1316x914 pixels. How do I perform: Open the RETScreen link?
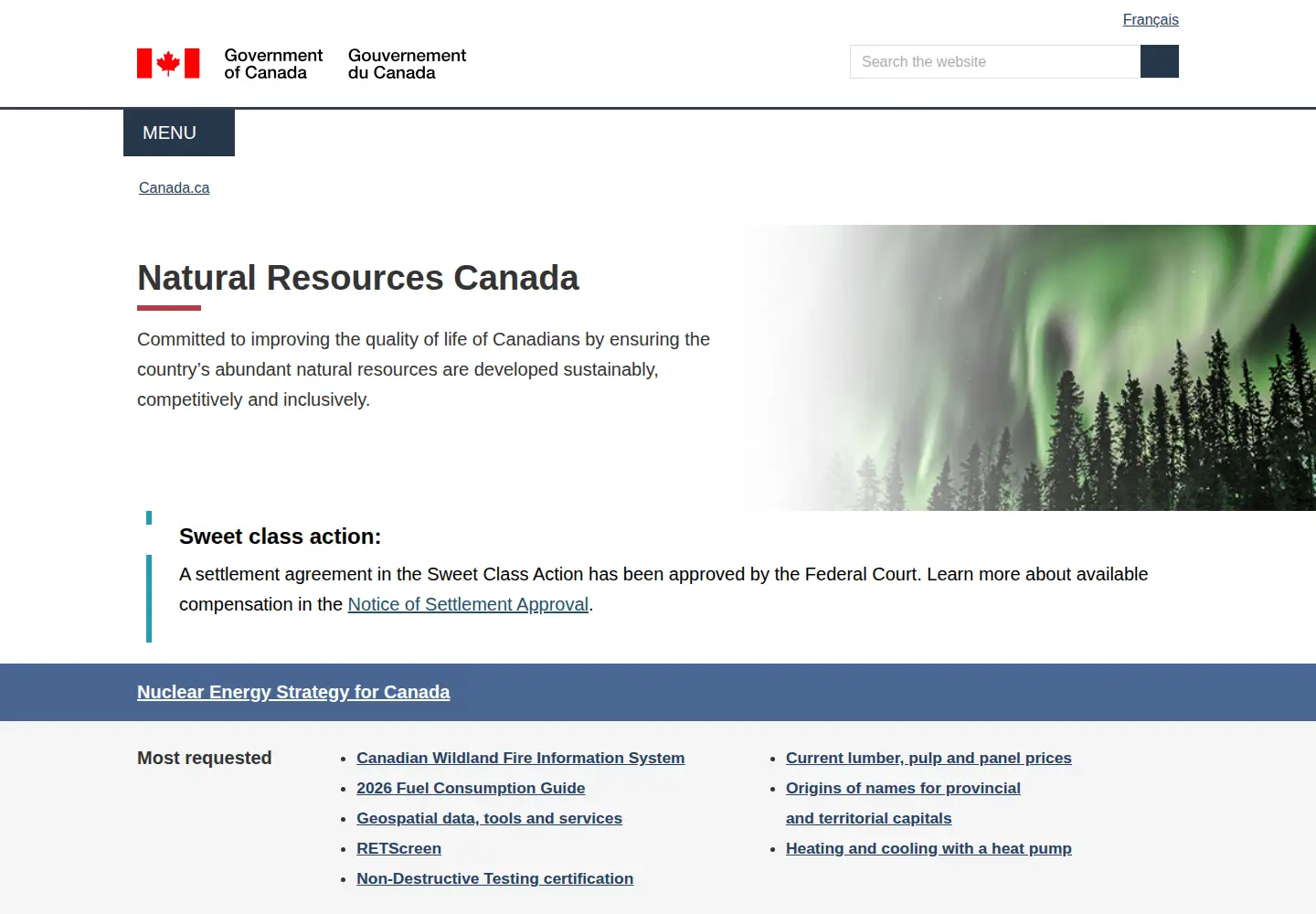(398, 848)
